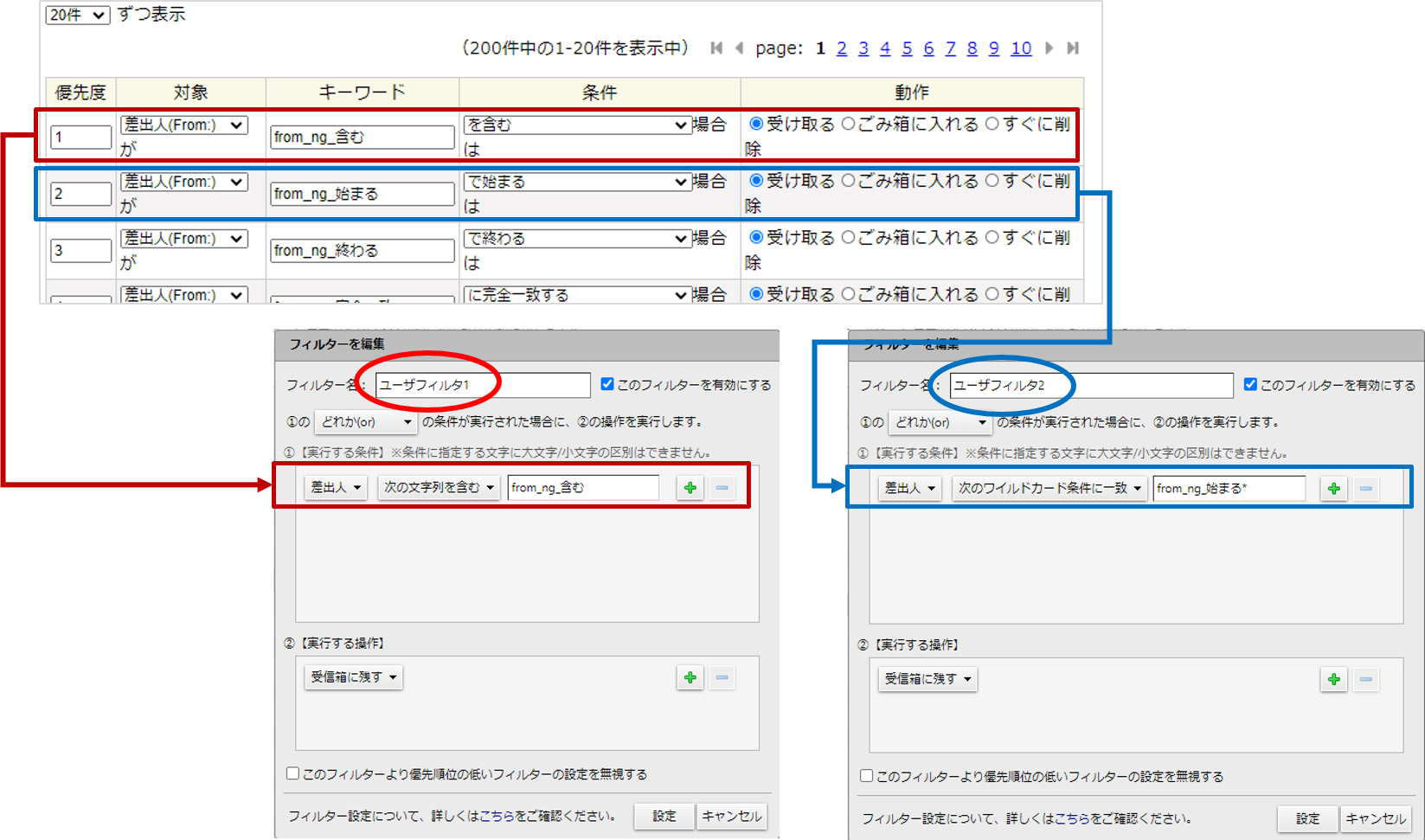Click キャンセル button in ユーザフィルタ2 dialog
Screen dimensions: 1425x840
(x=1375, y=818)
